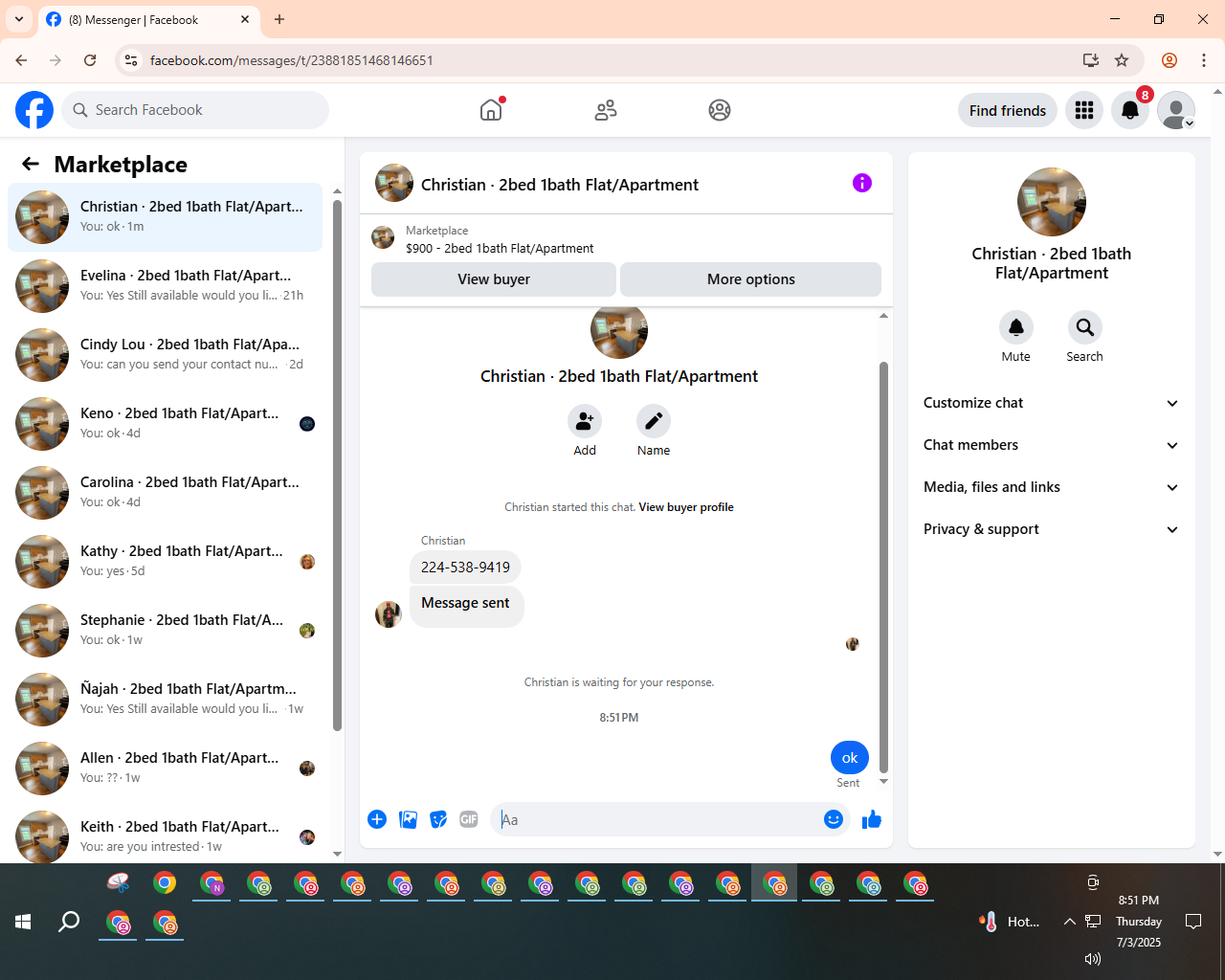Open the account profile avatar menu
This screenshot has height=980, width=1225.
tap(1176, 110)
